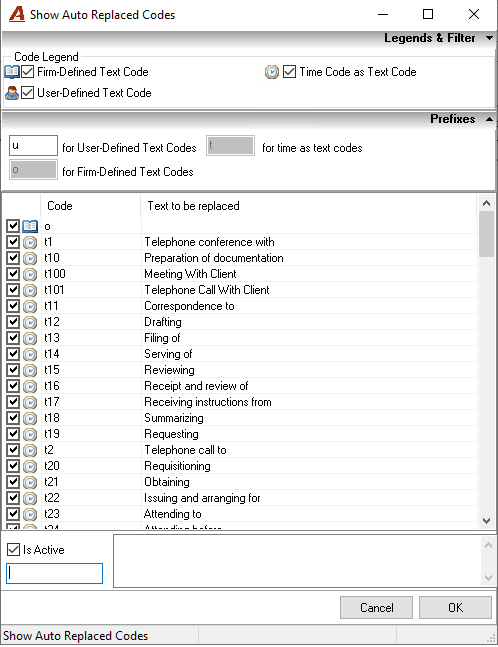
Task: Select the row Receipt and review of
Action: pos(241,386)
